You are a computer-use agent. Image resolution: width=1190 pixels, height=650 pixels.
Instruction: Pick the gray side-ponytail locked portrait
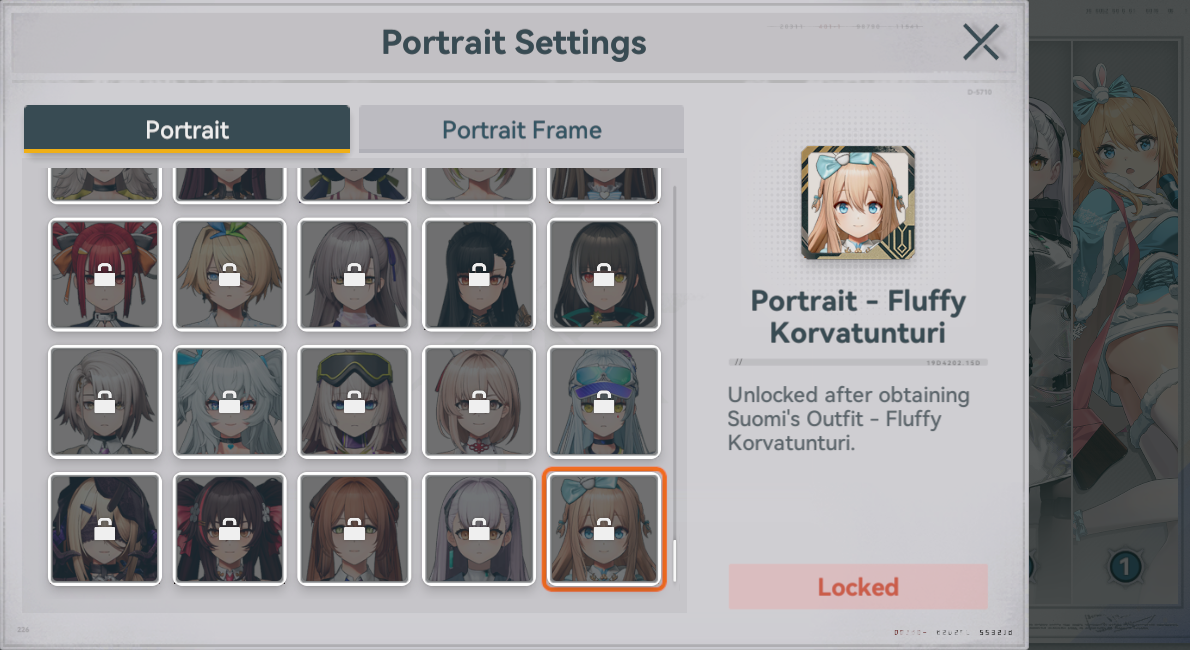[x=354, y=274]
